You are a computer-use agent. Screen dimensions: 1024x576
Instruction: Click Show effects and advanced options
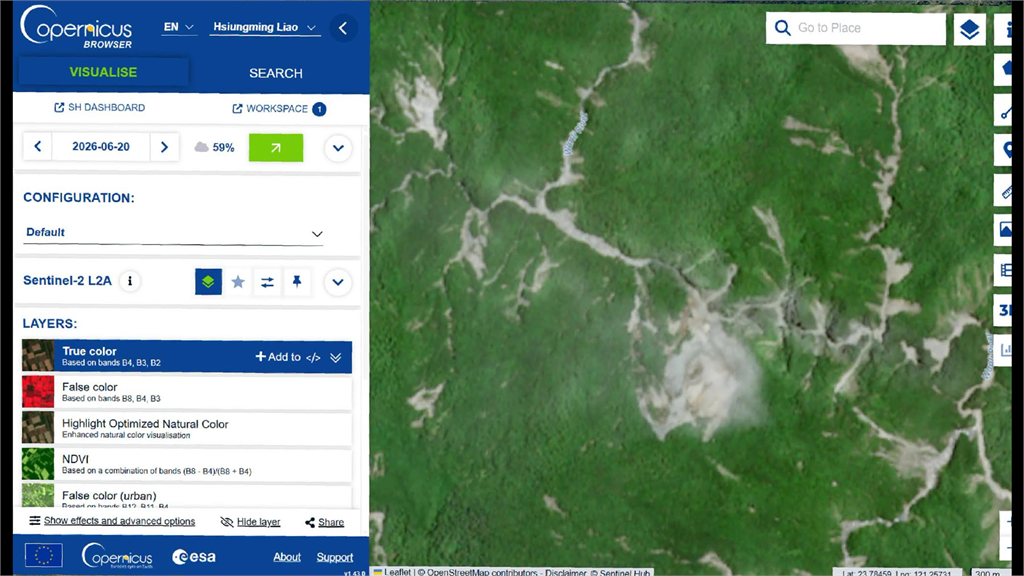[112, 521]
